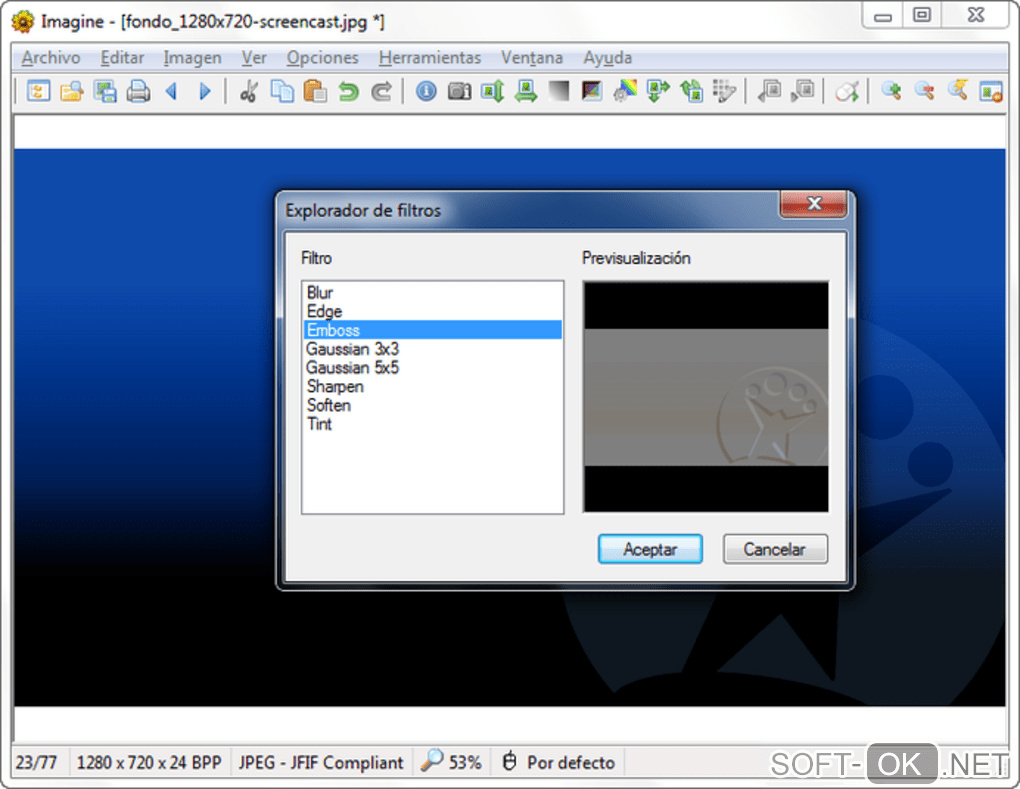Cut the selection using the scissors icon
The width and height of the screenshot is (1020, 789).
point(249,91)
